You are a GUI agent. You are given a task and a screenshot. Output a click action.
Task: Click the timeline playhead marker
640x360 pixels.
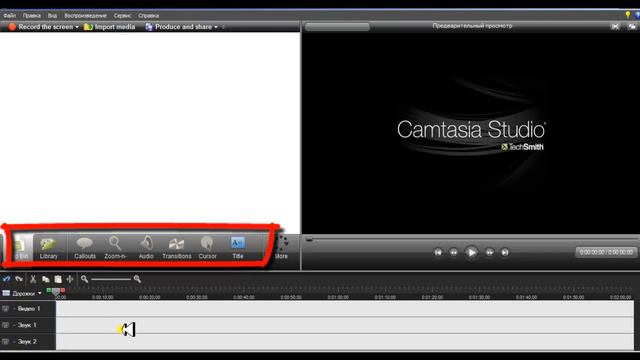pyautogui.click(x=56, y=292)
